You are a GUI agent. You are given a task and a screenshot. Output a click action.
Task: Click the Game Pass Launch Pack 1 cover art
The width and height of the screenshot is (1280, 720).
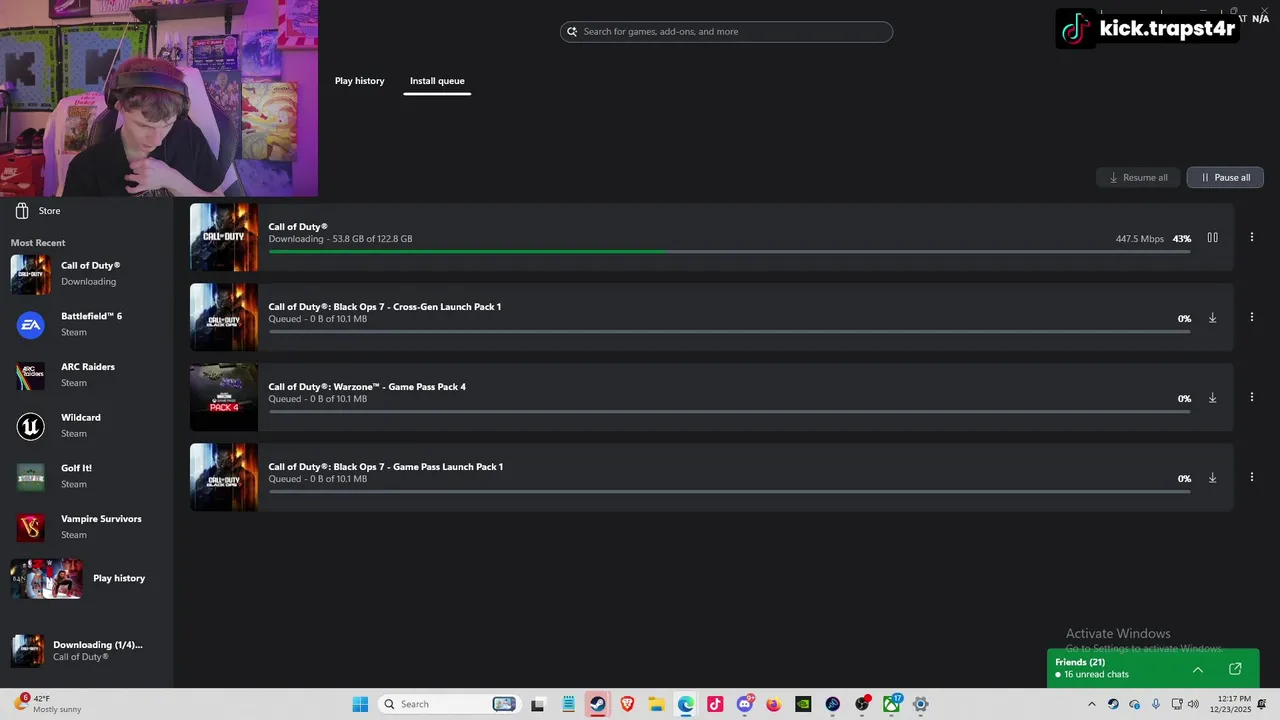(224, 477)
